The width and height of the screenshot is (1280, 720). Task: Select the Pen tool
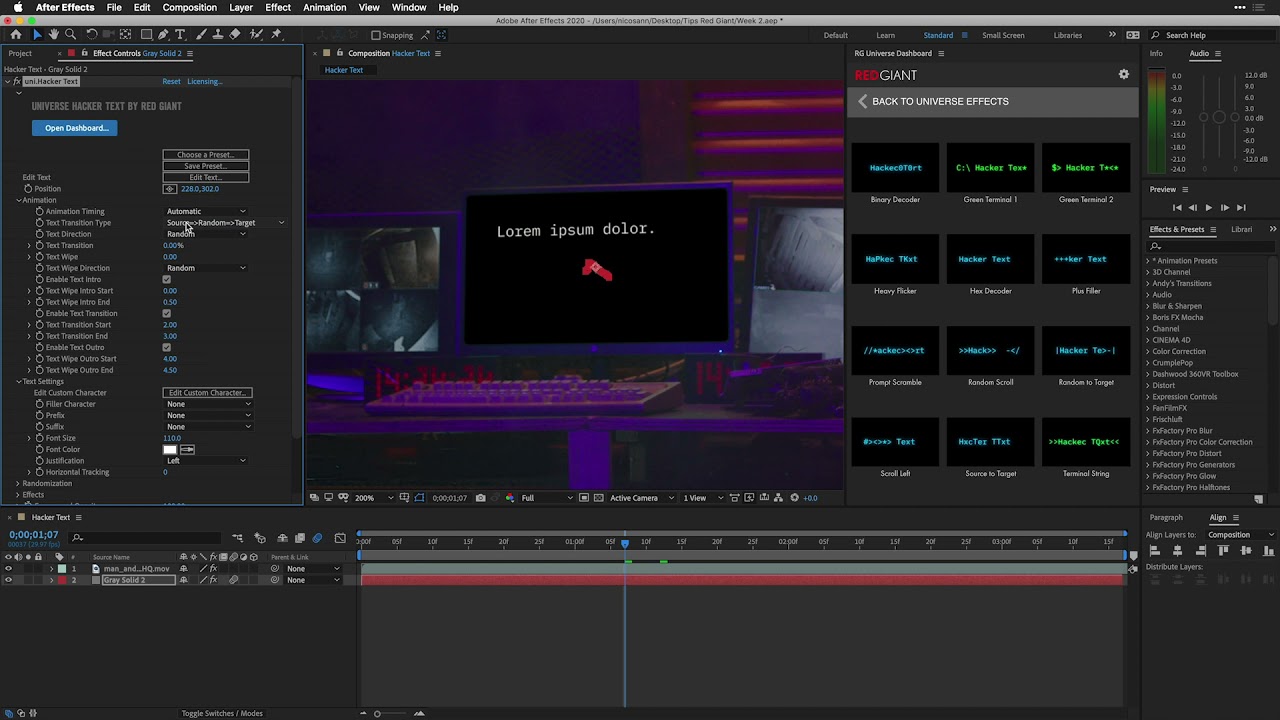coord(163,35)
